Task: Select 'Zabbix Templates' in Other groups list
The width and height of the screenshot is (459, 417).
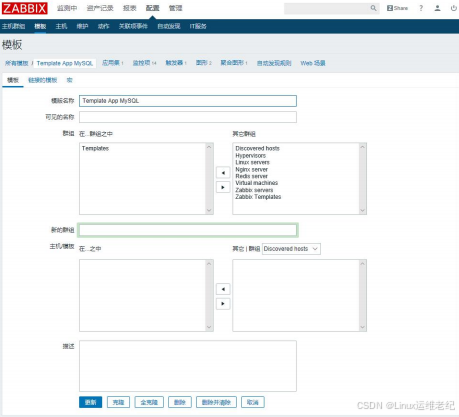Action: point(258,197)
